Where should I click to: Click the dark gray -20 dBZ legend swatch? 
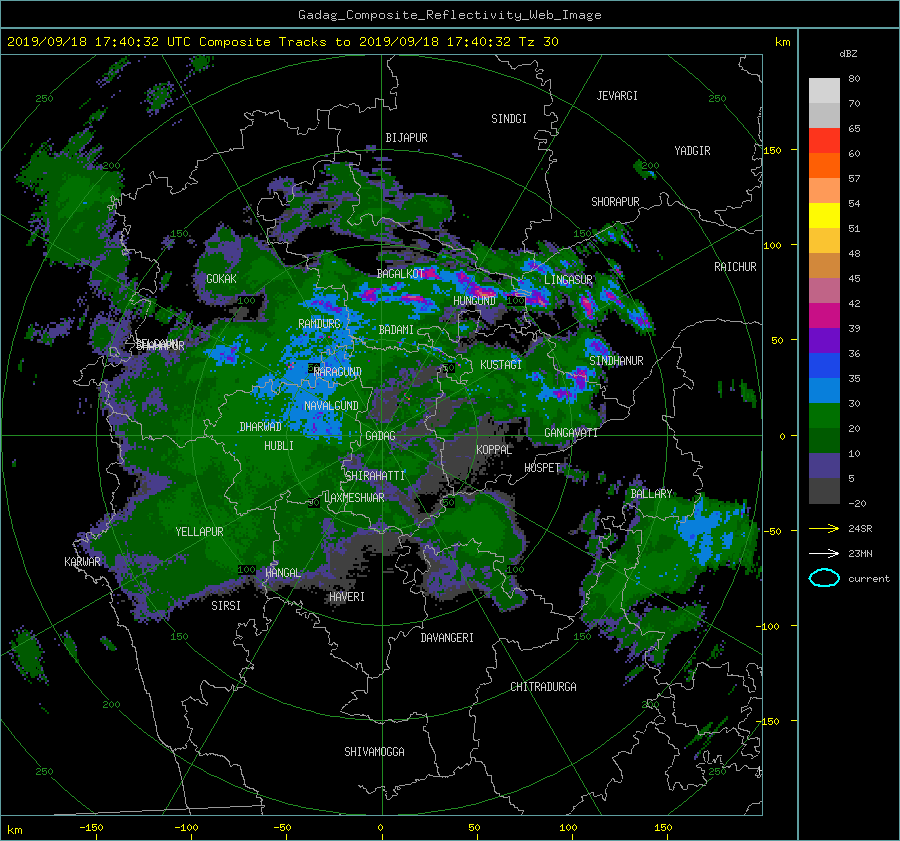824,491
